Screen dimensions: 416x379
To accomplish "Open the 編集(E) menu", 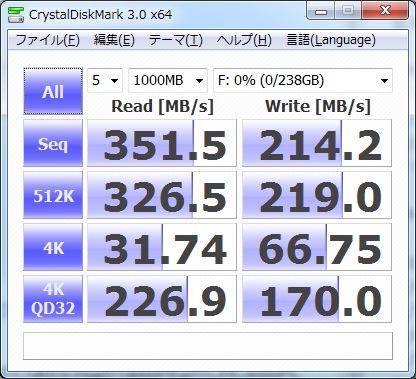I will click(114, 40).
